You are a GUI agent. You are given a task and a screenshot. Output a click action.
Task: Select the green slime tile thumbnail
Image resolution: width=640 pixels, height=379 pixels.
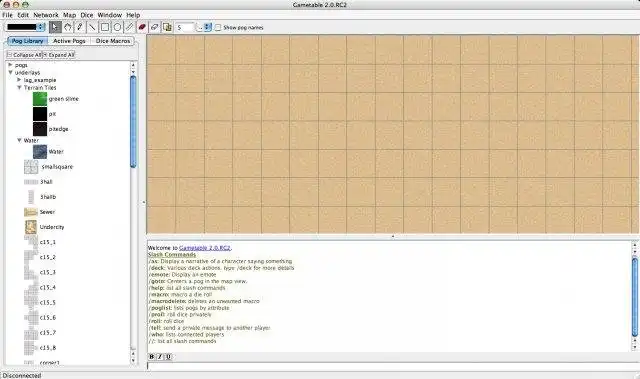(40, 99)
